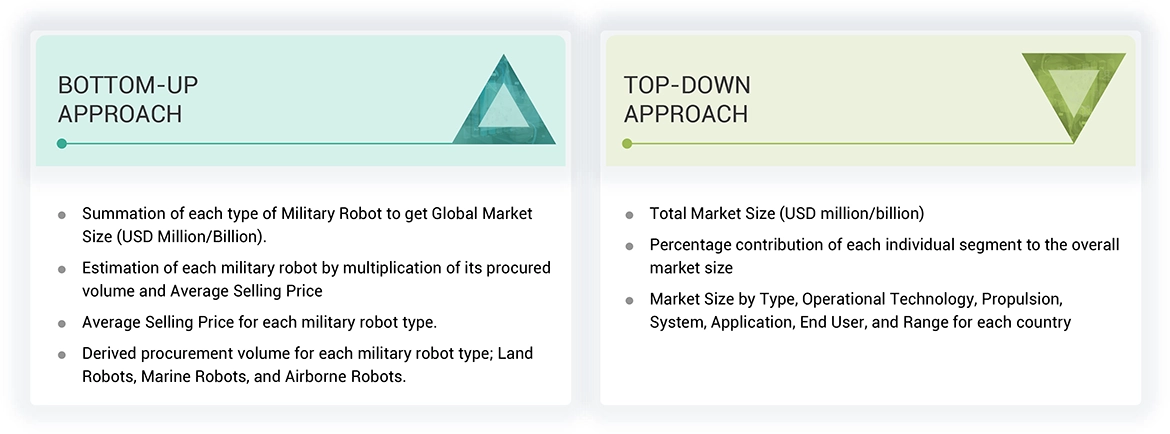The width and height of the screenshot is (1170, 434).
Task: Click the teal dot under Bottom-Up Approach
Action: pyautogui.click(x=62, y=144)
